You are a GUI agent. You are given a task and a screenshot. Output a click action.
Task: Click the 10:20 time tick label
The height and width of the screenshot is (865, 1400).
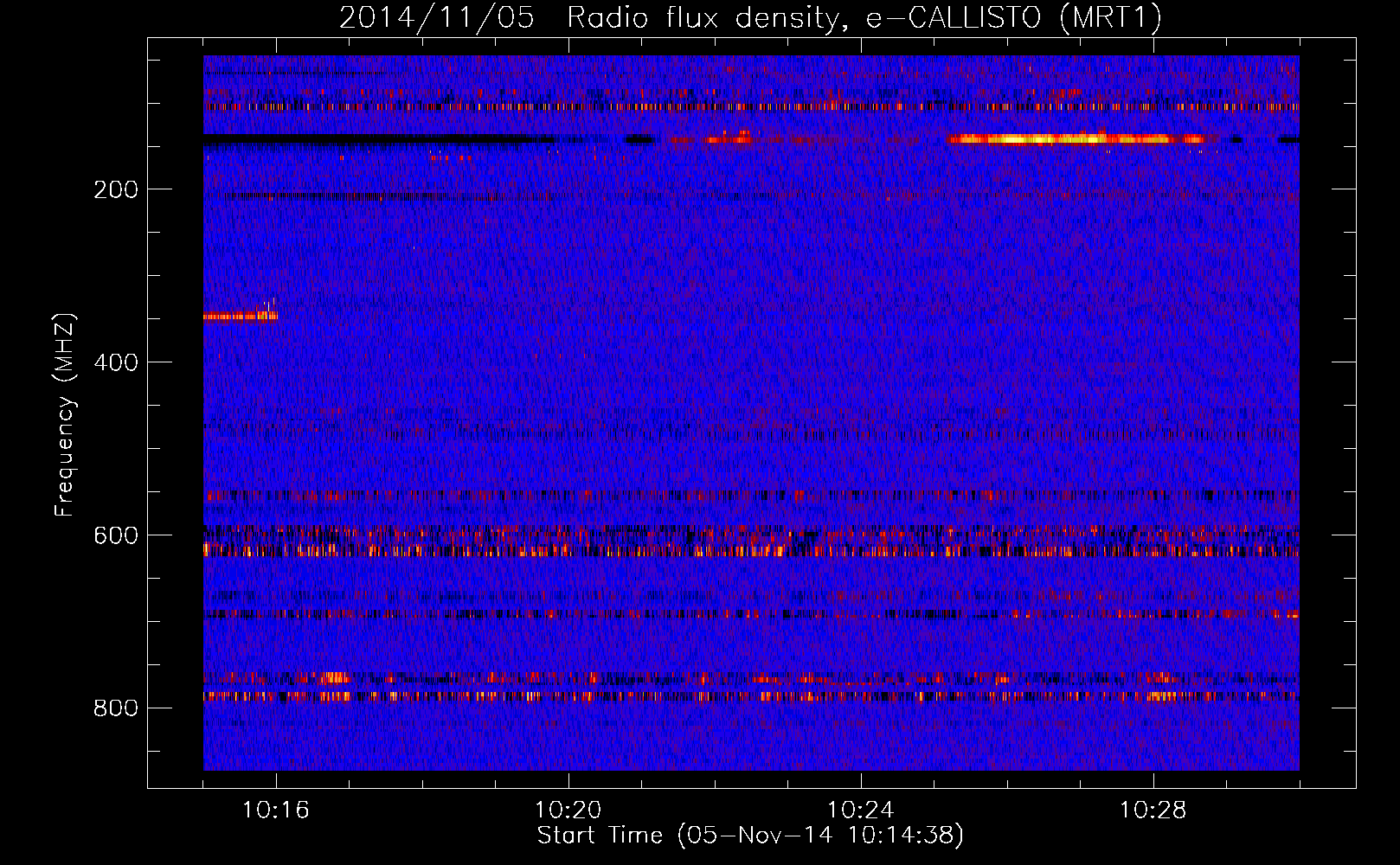[x=568, y=811]
